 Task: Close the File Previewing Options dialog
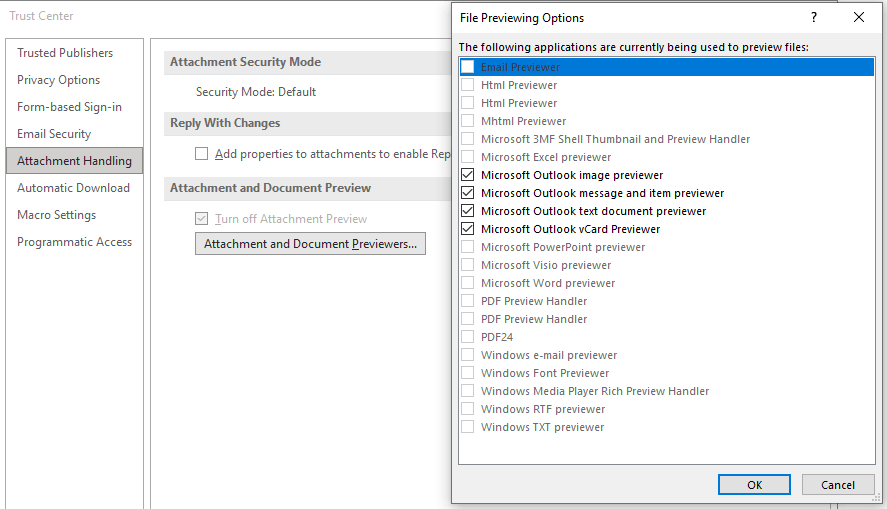[x=859, y=18]
